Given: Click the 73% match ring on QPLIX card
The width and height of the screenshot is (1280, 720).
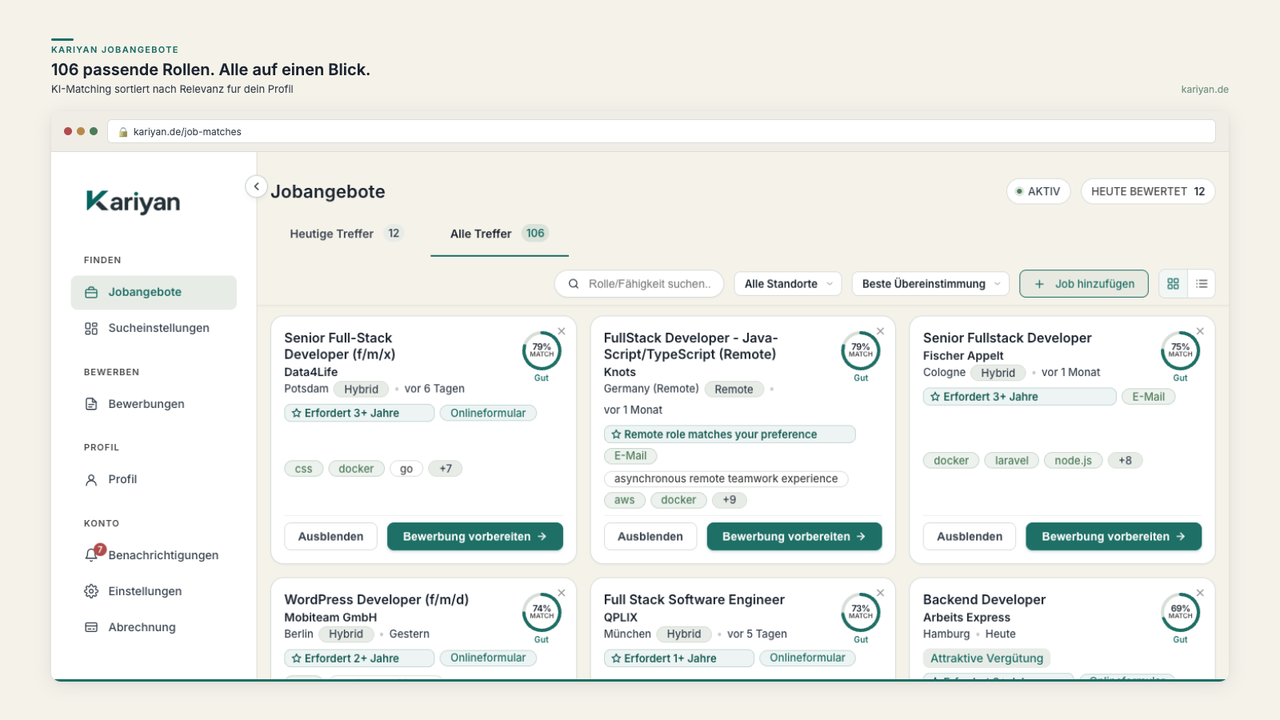Looking at the screenshot, I should point(861,612).
